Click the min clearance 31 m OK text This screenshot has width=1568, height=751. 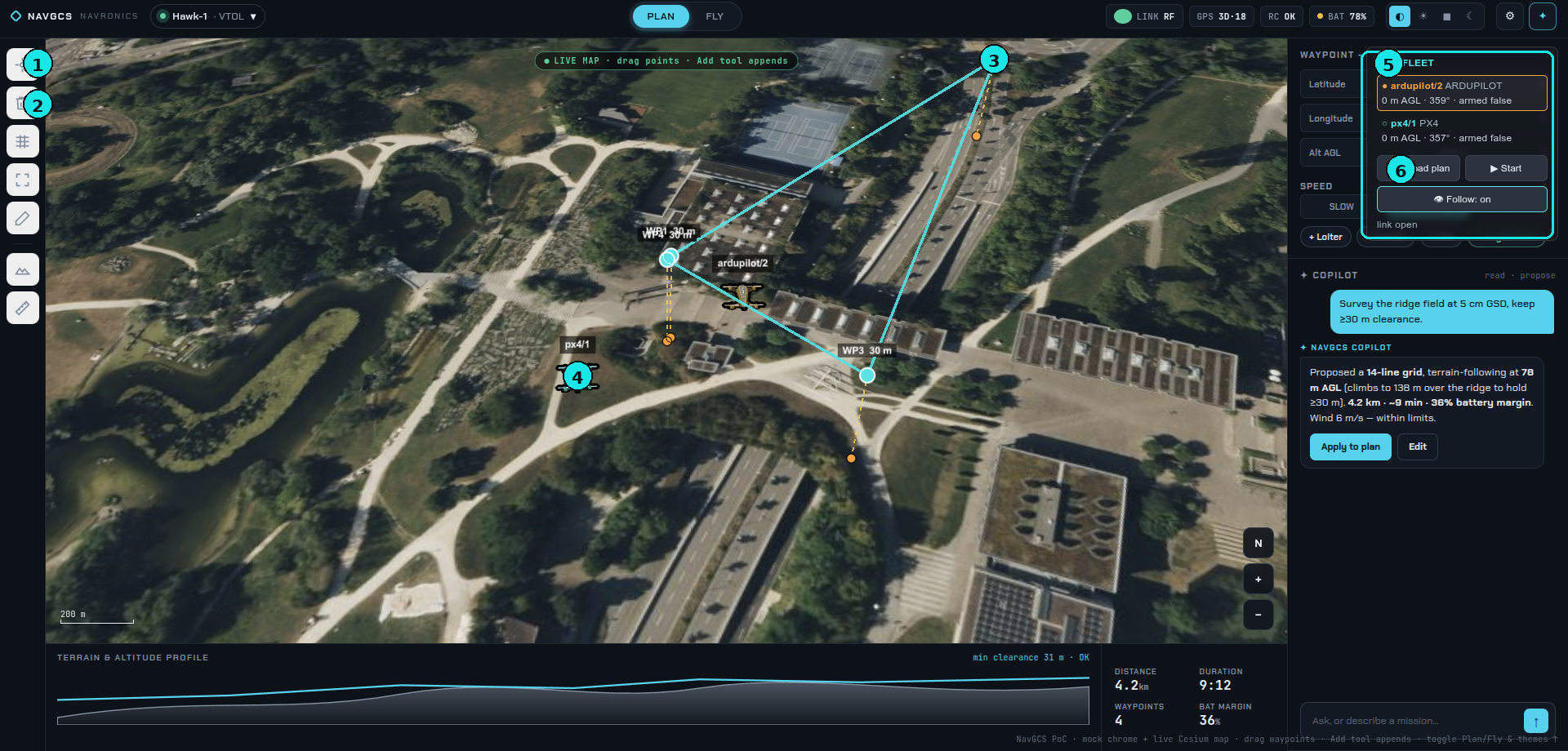(x=1031, y=657)
